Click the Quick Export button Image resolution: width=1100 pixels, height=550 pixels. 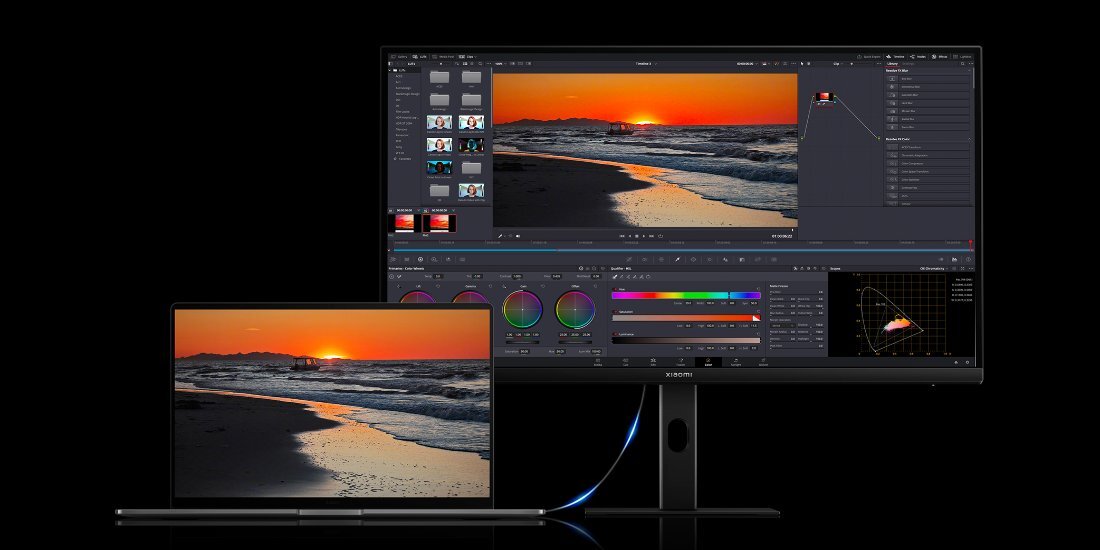[869, 57]
